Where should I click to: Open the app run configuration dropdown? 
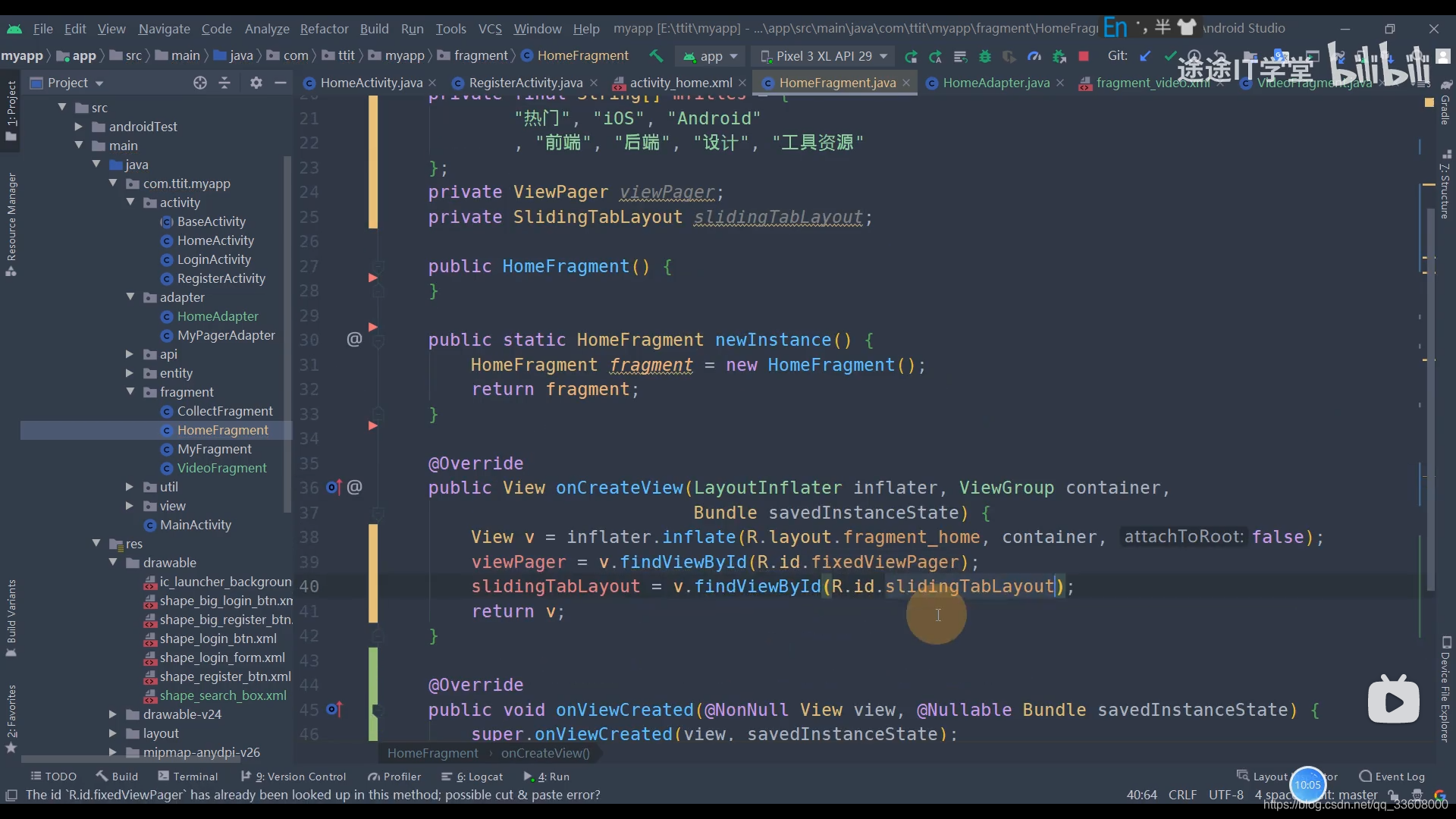(711, 56)
